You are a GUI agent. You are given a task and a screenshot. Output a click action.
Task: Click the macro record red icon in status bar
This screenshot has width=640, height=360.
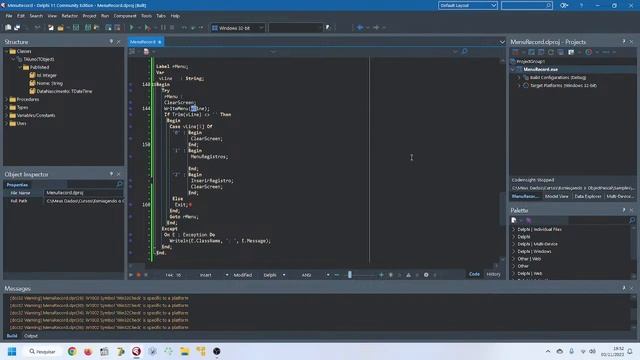[x=138, y=275]
